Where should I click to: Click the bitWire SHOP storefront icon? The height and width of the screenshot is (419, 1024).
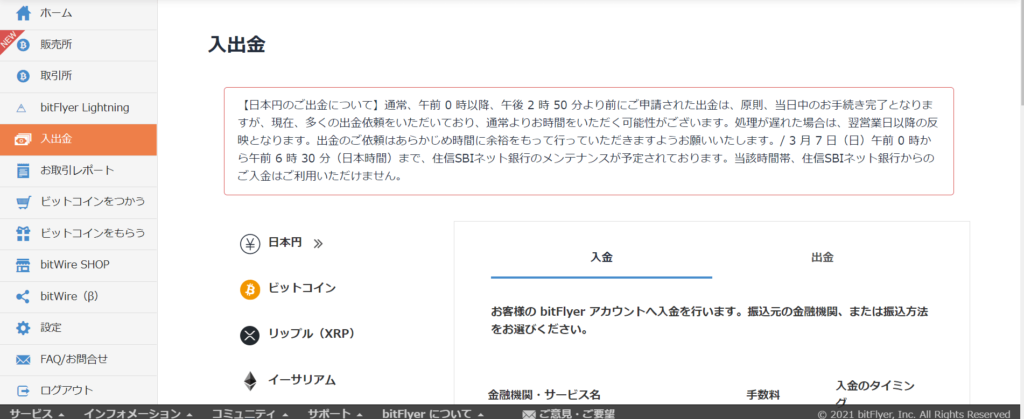pyautogui.click(x=24, y=265)
